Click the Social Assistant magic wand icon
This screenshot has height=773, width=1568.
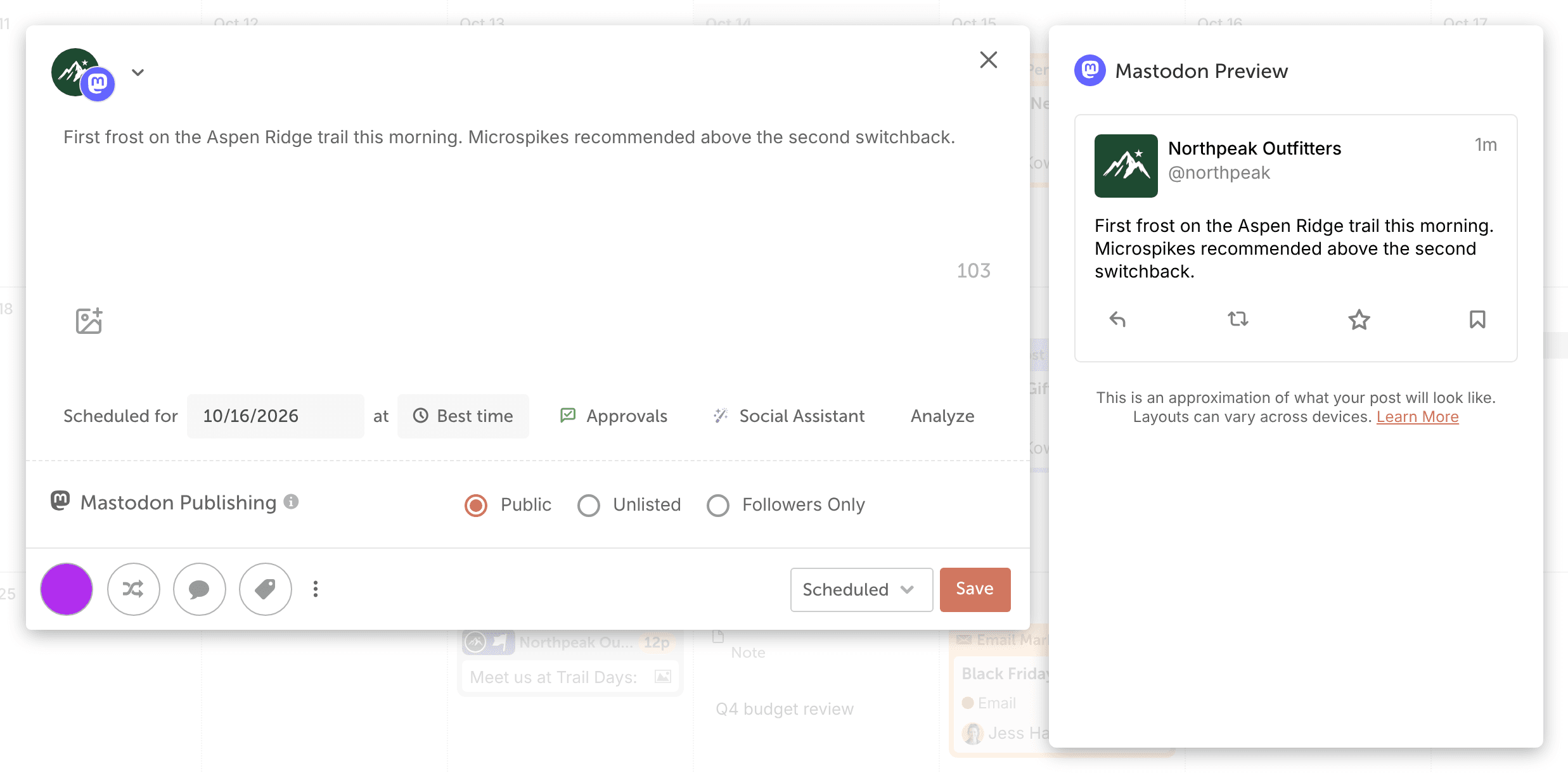pos(721,415)
